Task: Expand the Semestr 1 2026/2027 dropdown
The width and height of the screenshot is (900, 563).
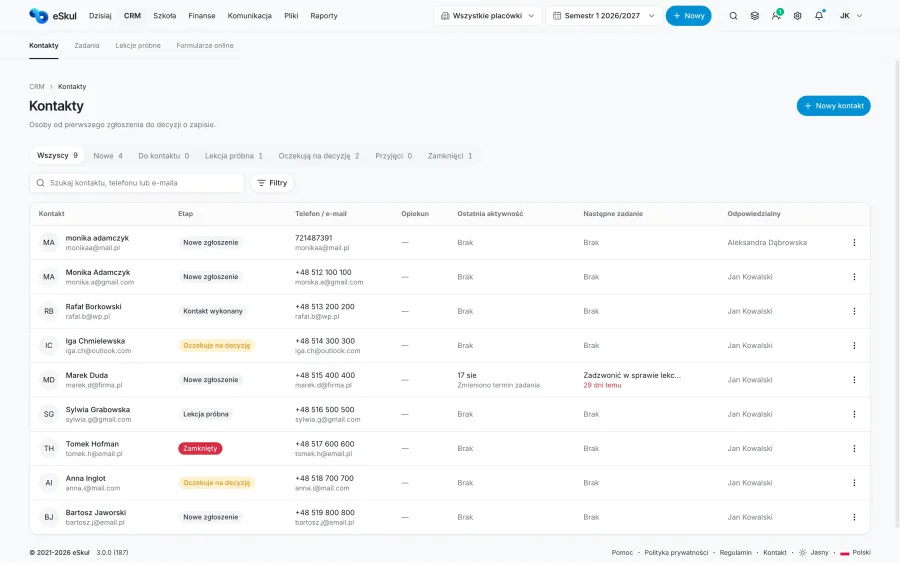Action: coord(603,16)
